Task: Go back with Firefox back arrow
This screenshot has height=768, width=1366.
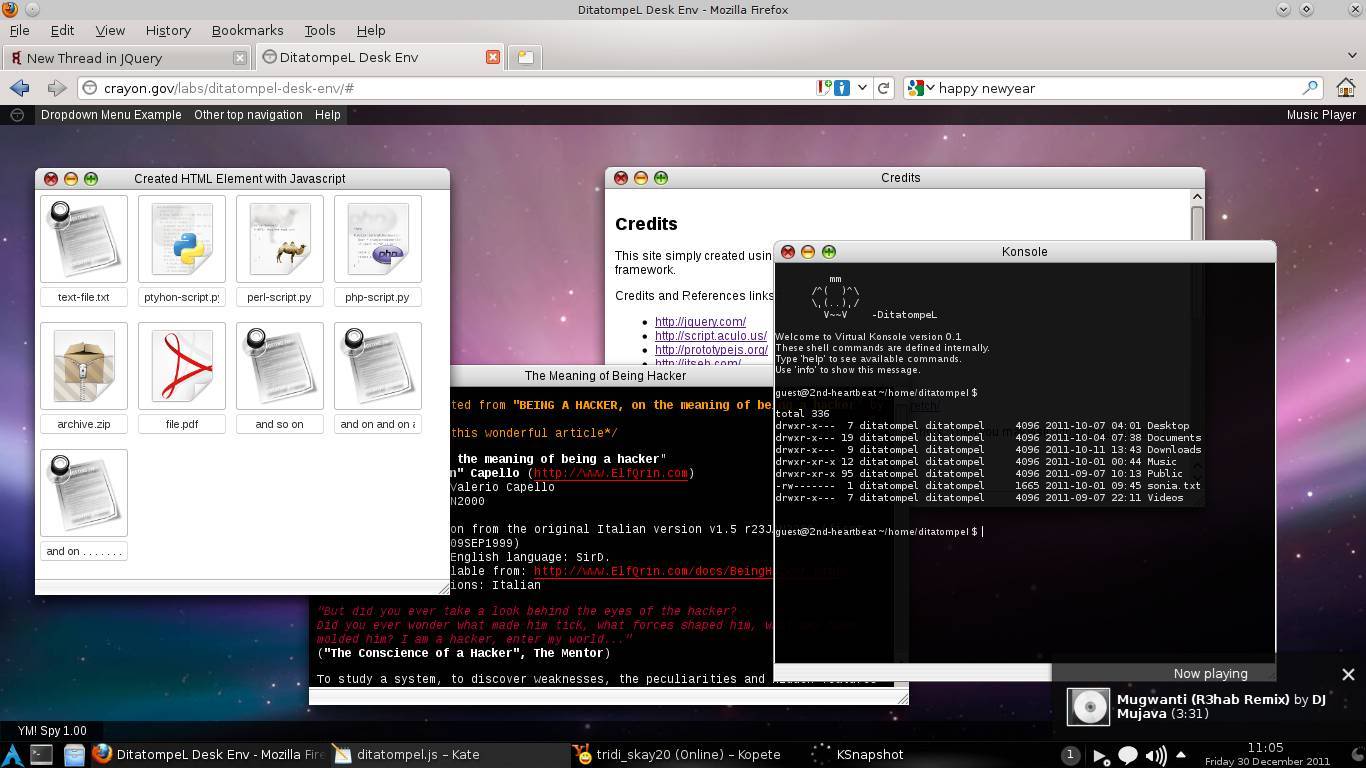Action: (x=19, y=88)
